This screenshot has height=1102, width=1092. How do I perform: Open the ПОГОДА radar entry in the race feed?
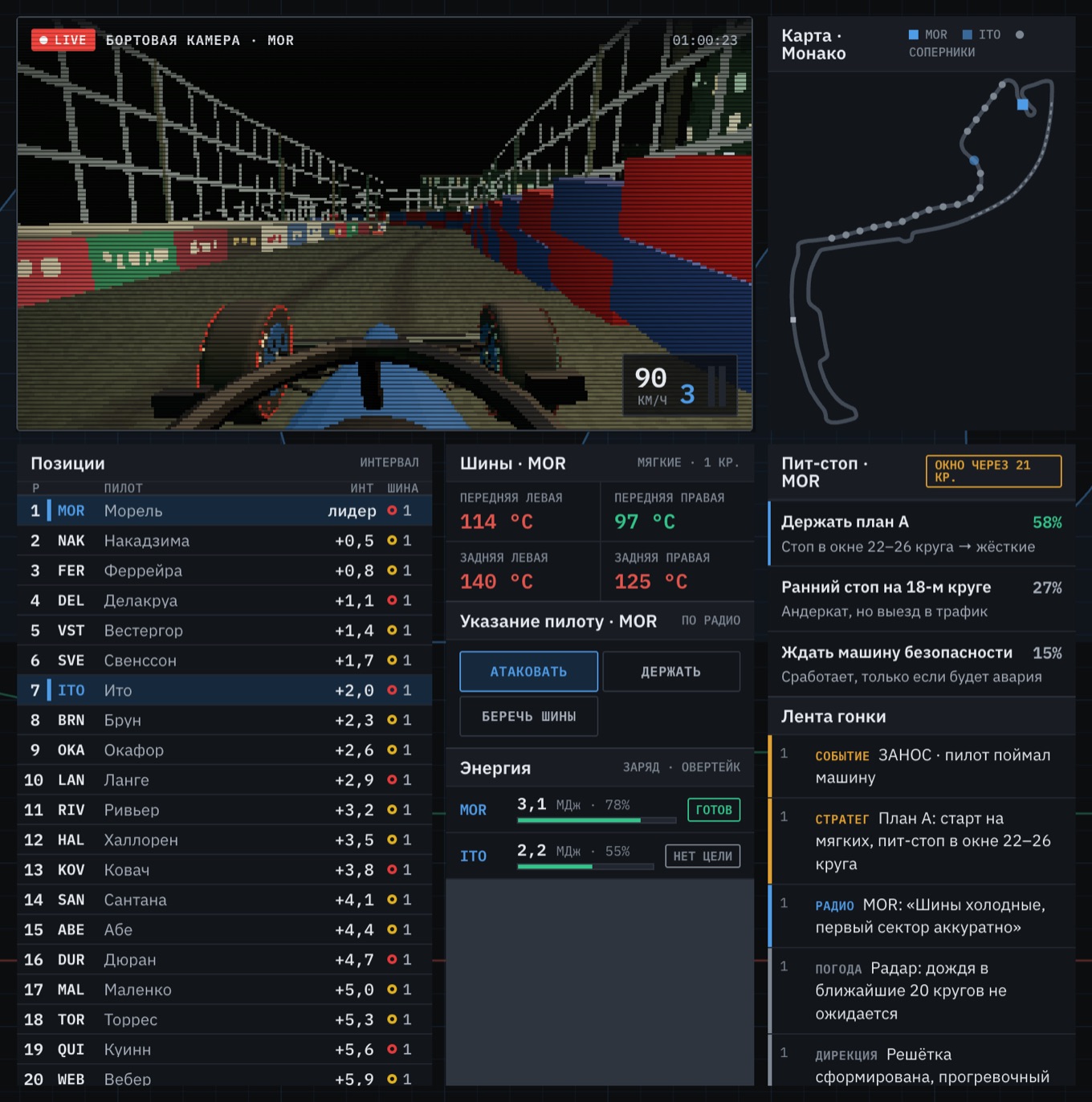(922, 990)
